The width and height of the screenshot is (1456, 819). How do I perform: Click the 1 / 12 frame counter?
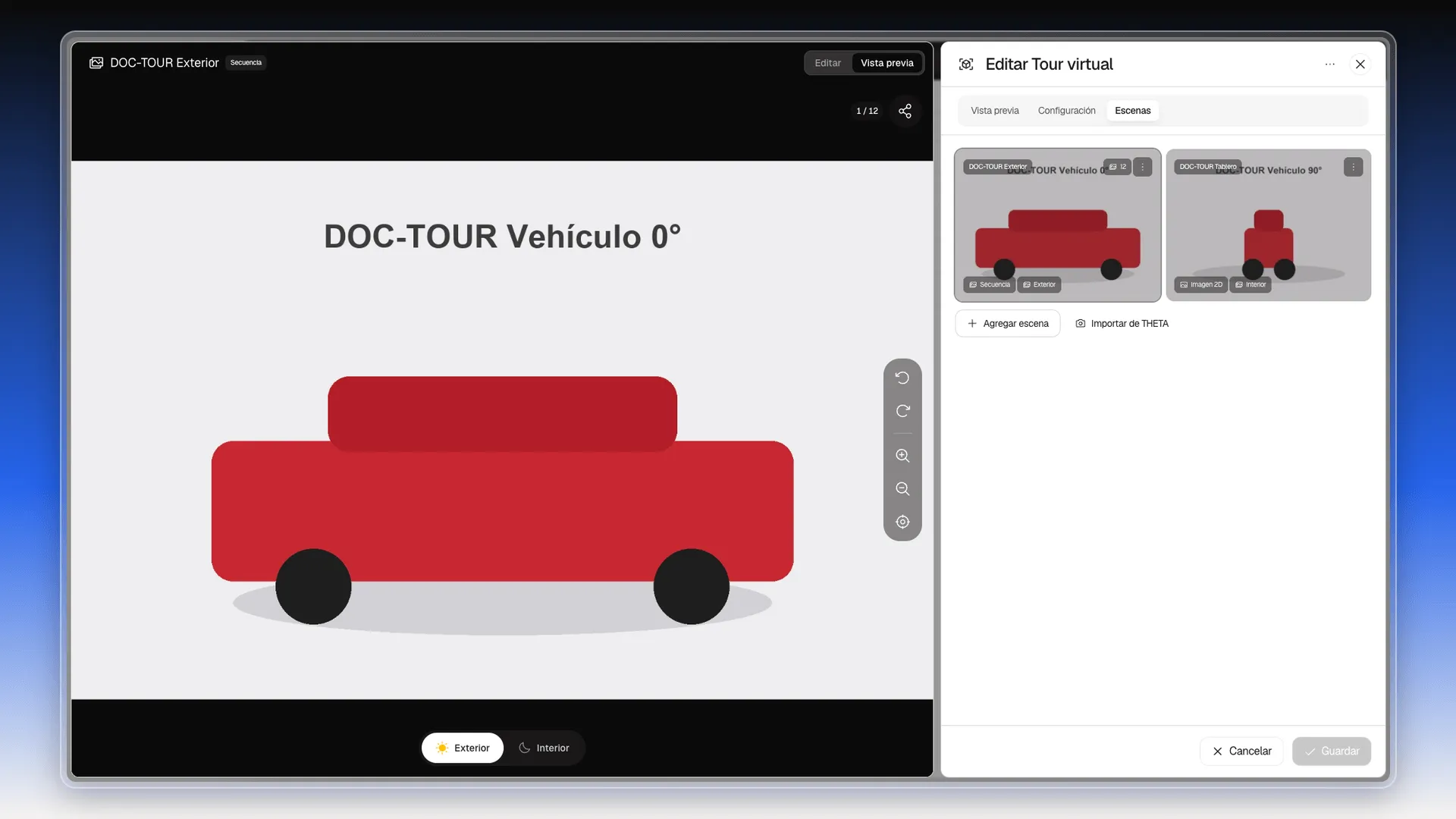(867, 111)
